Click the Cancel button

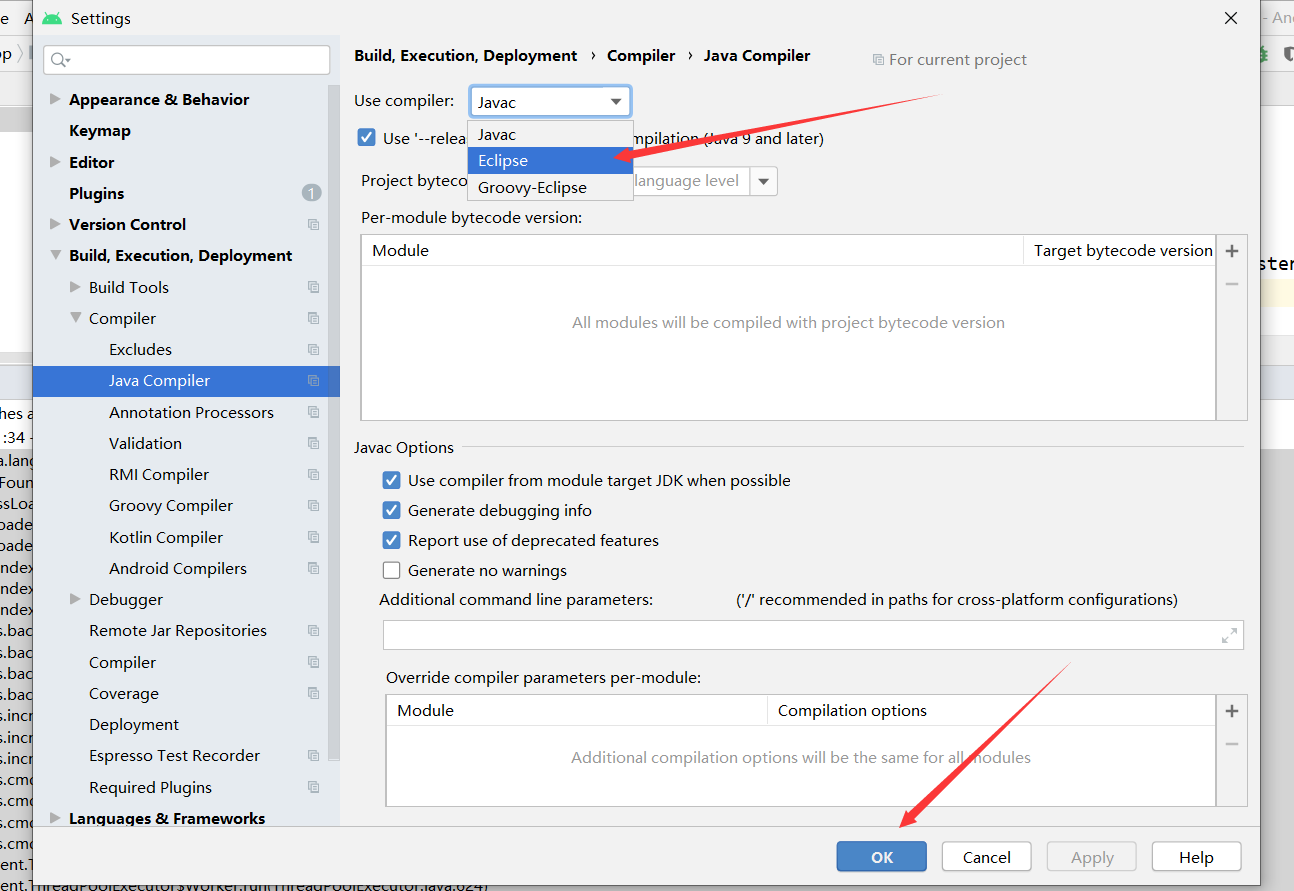click(x=987, y=857)
